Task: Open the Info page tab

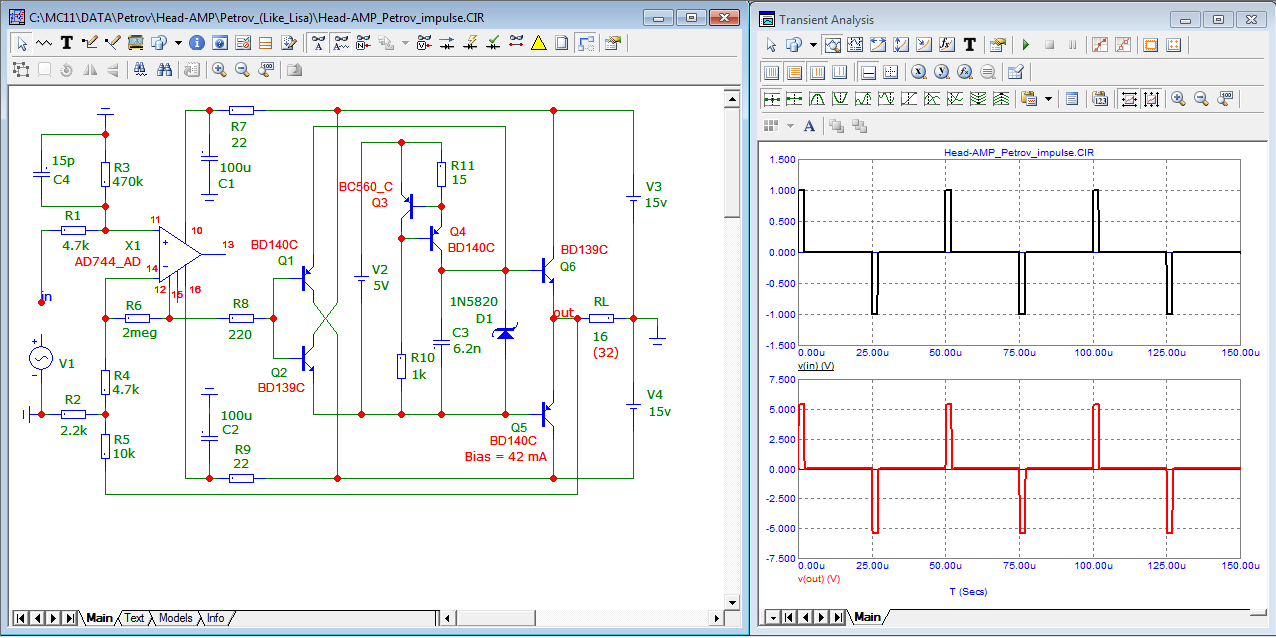Action: coord(215,618)
